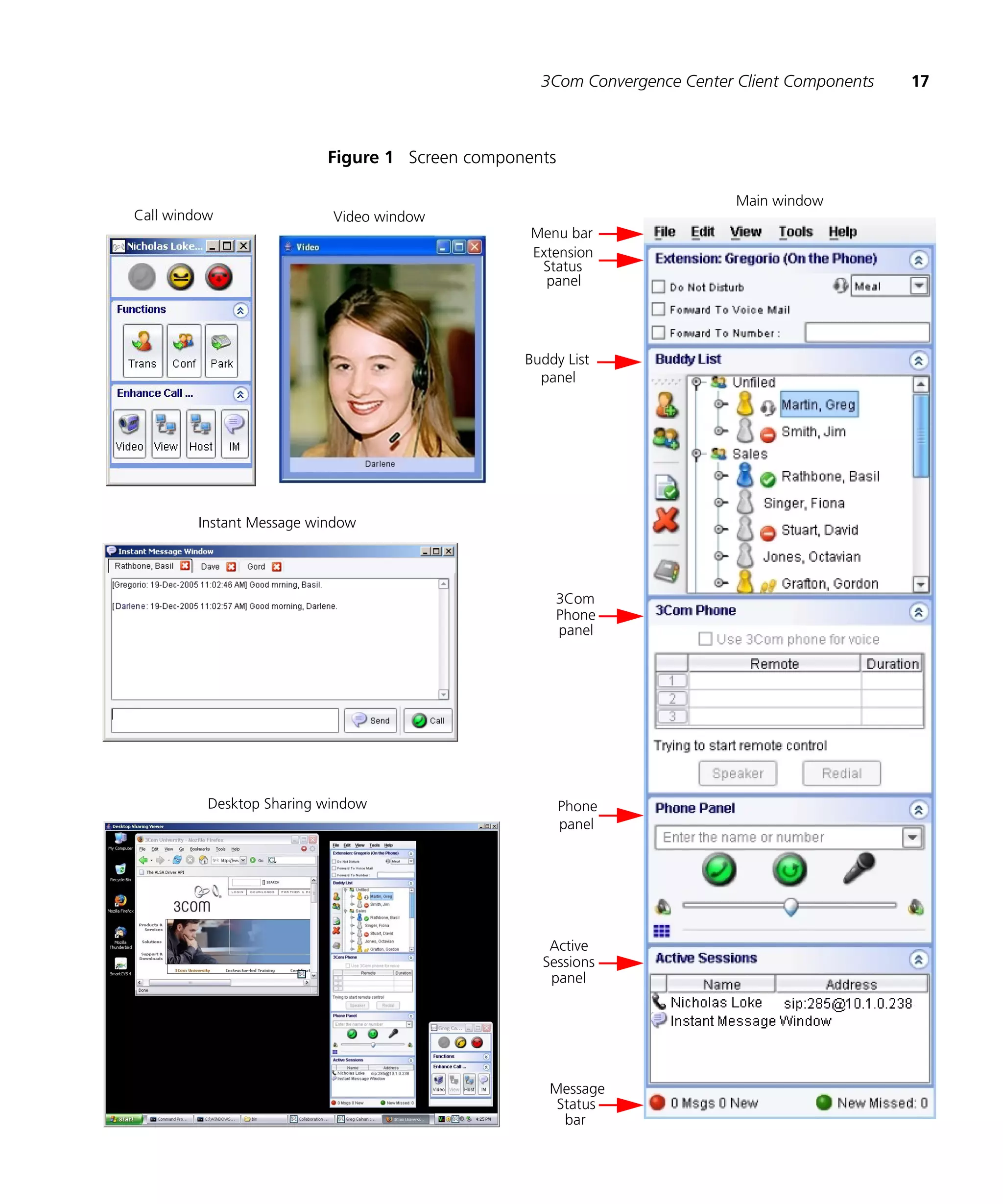Click the Forward To Number text field
The height and width of the screenshot is (1204, 1003).
pos(866,332)
